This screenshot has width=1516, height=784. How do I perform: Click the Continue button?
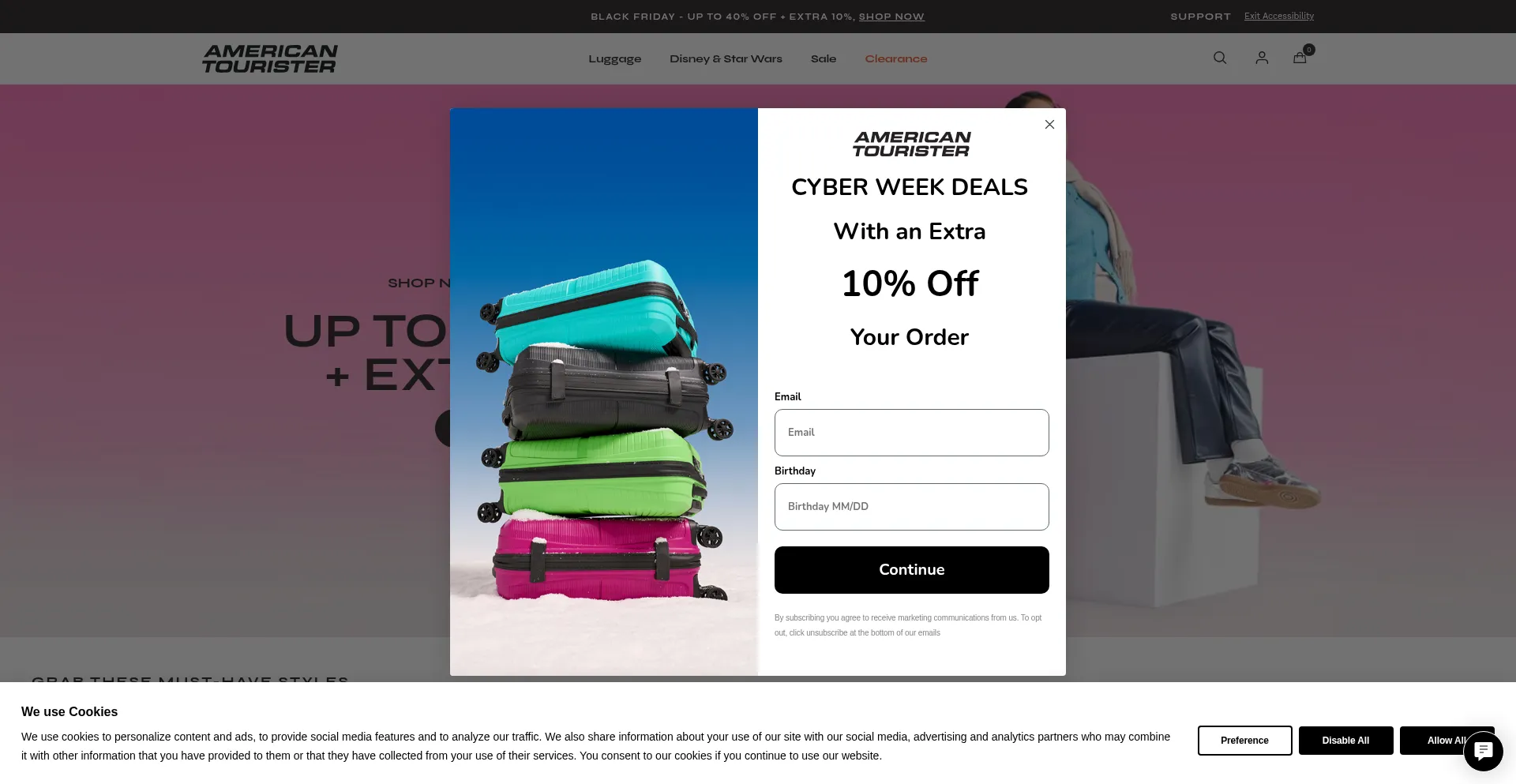tap(911, 570)
